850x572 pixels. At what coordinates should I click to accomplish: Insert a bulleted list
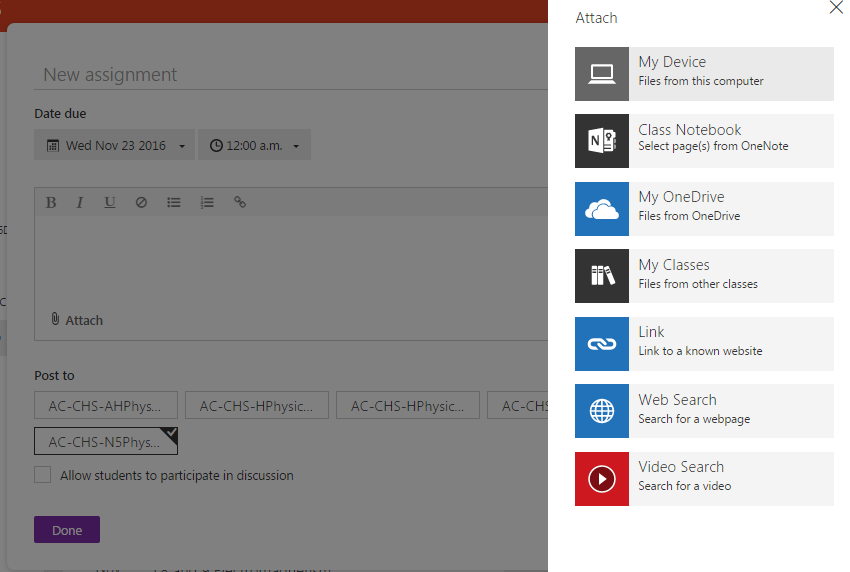[x=173, y=202]
